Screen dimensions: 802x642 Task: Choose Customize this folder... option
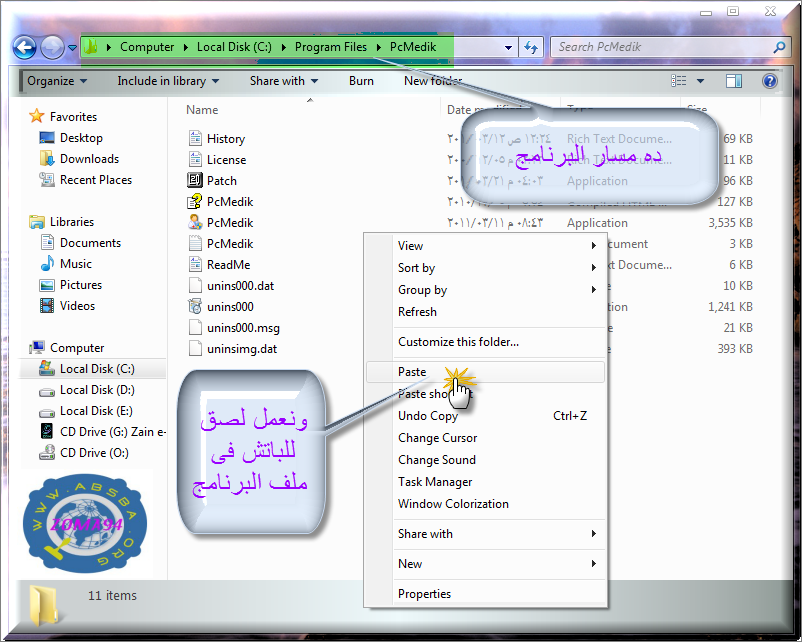(485, 342)
